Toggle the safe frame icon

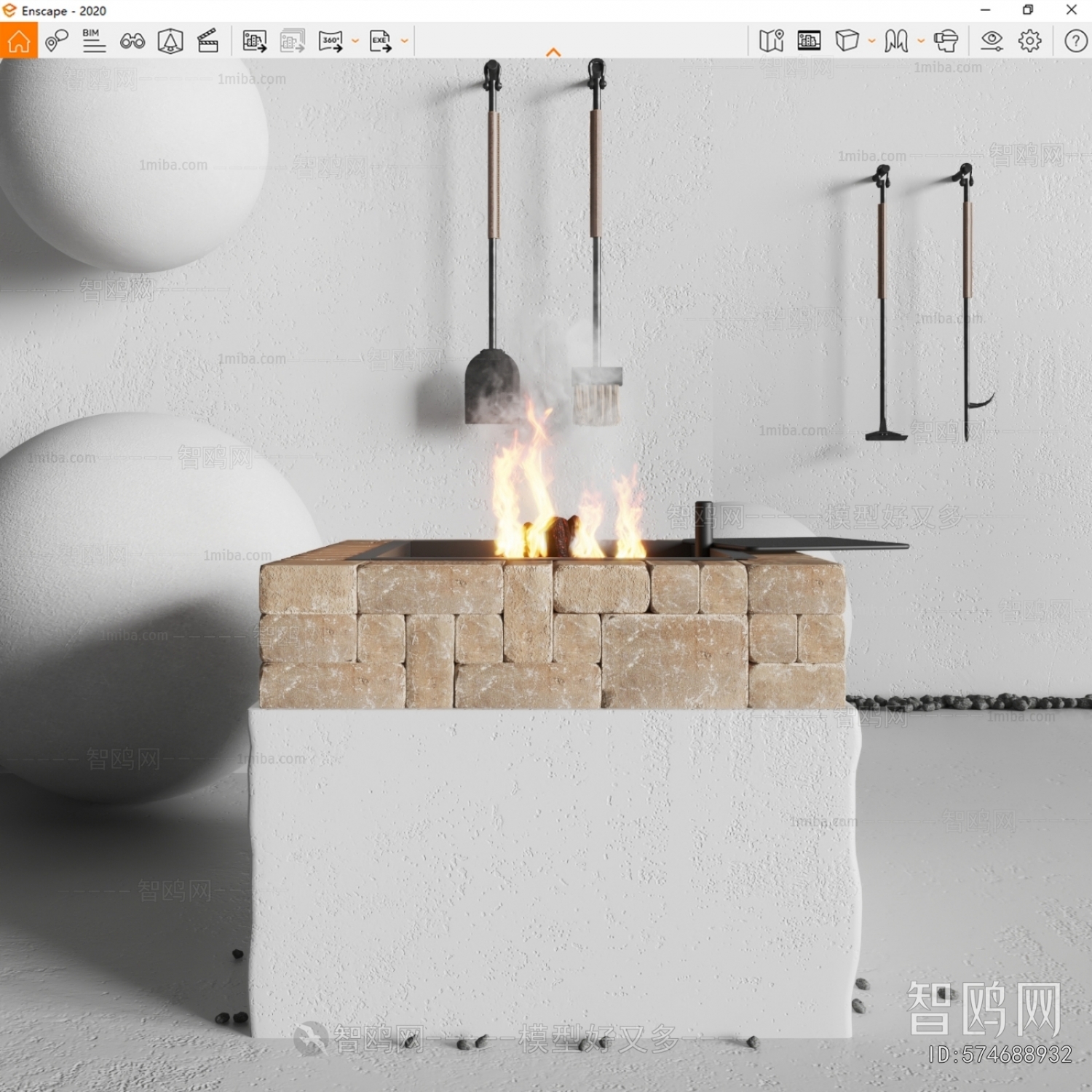pyautogui.click(x=170, y=41)
